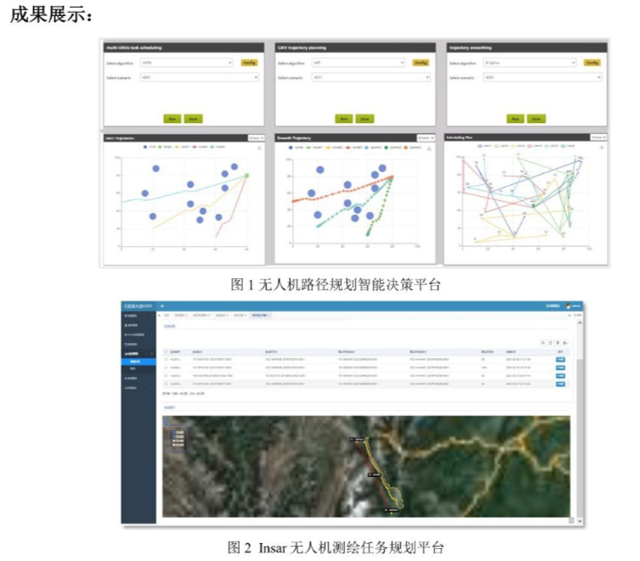Tick the select-all checkbox in the table header
This screenshot has height=561, width=640.
165,353
